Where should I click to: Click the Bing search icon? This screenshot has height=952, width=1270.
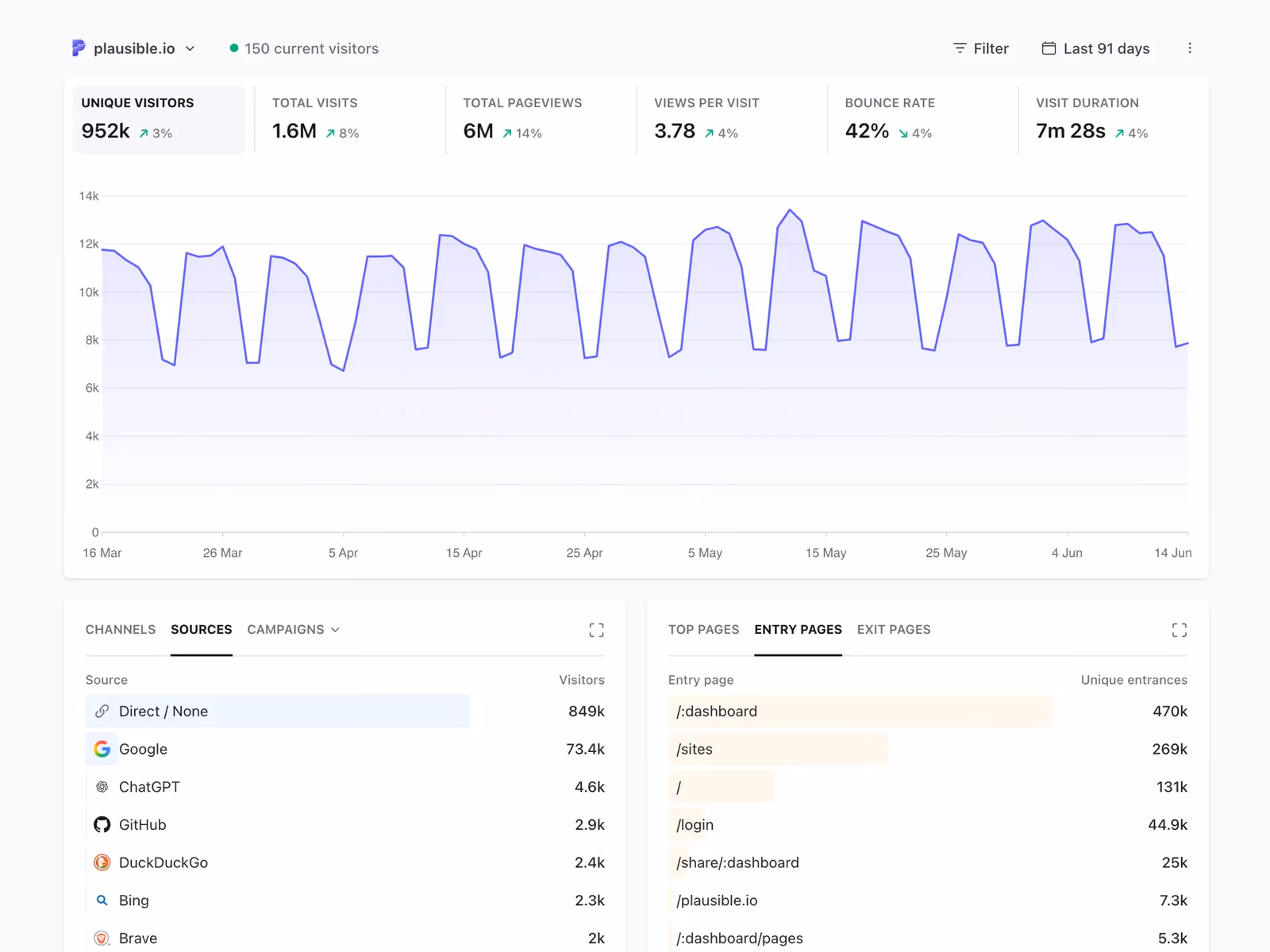[x=102, y=900]
